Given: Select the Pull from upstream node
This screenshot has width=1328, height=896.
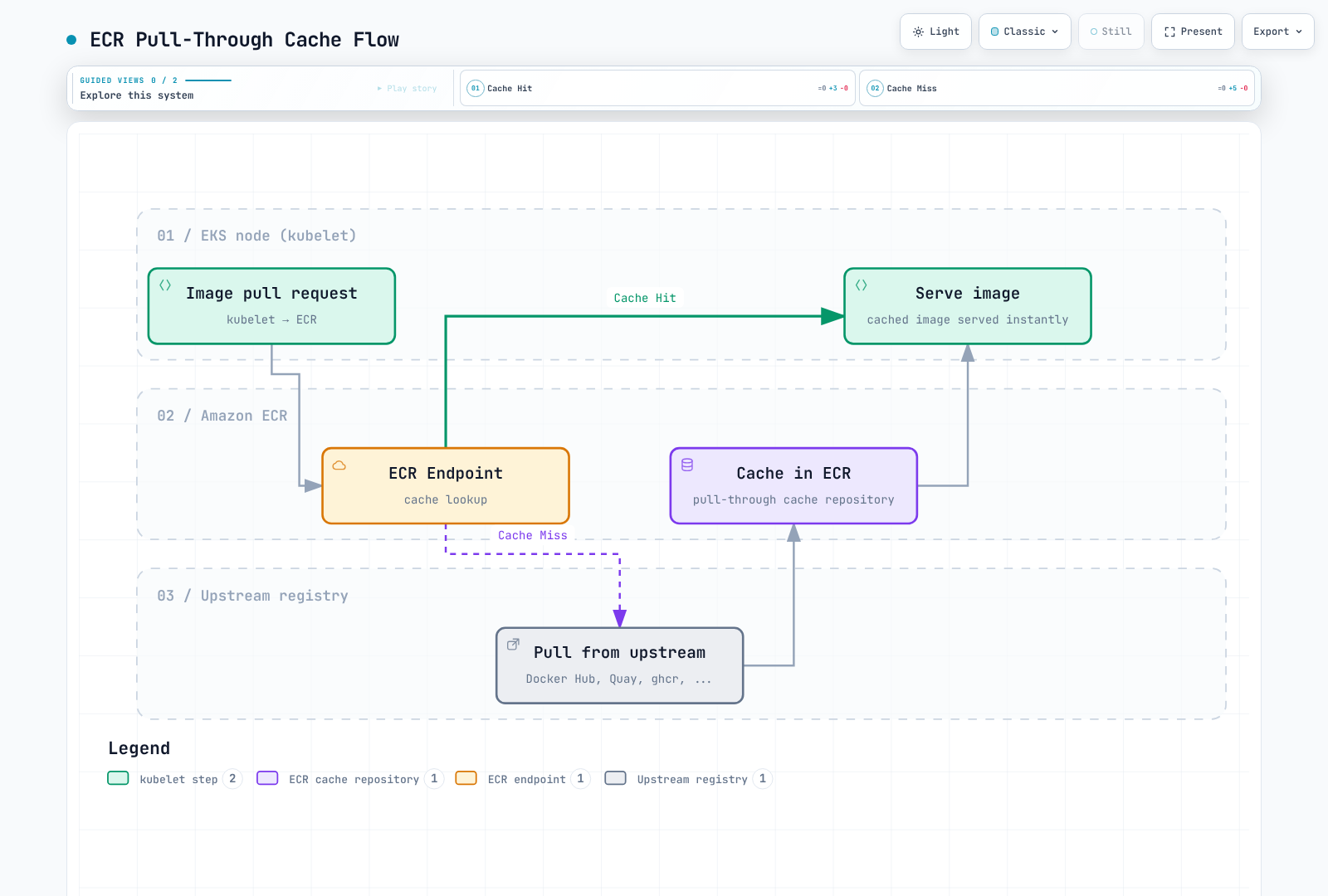Looking at the screenshot, I should pyautogui.click(x=620, y=665).
